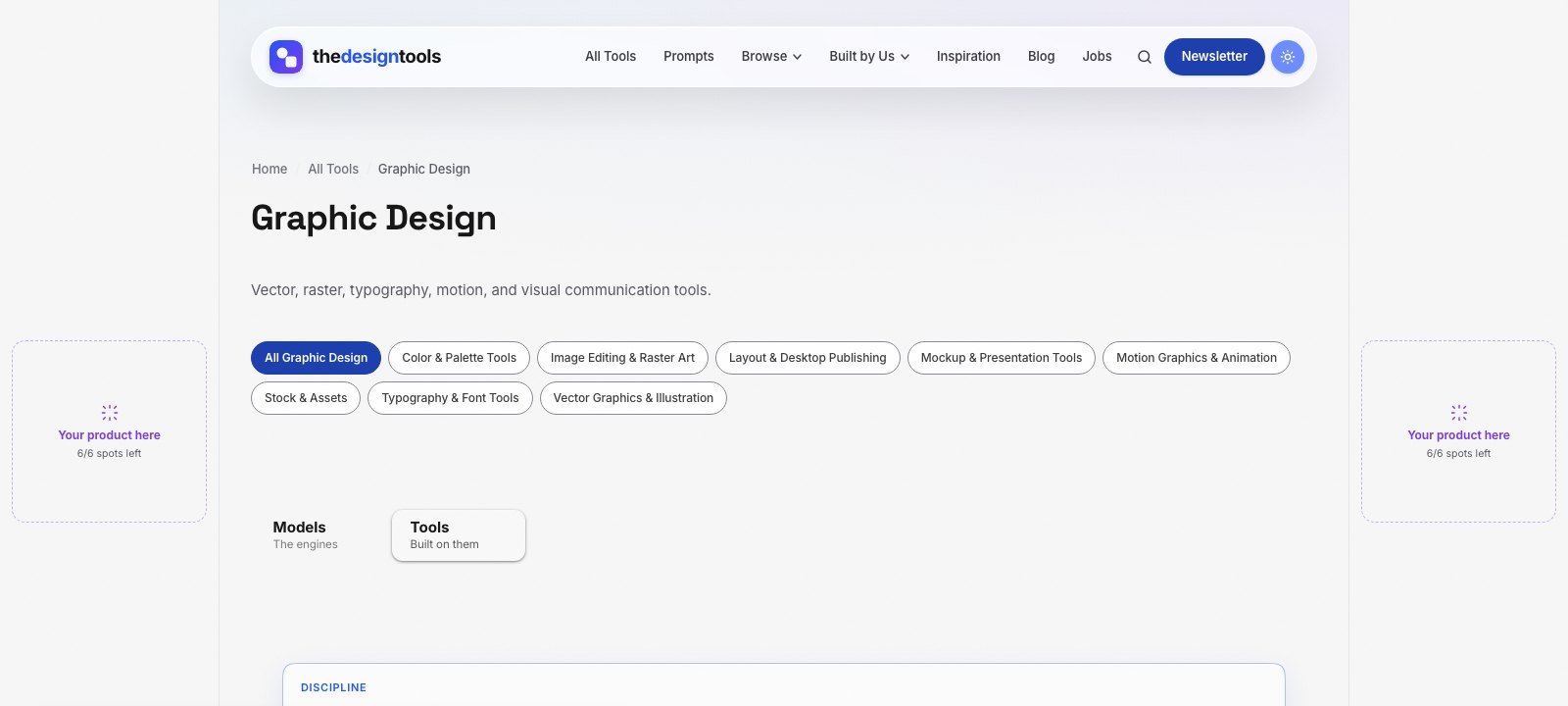Click the Graphic Design page heading
This screenshot has width=1568, height=706.
[373, 219]
